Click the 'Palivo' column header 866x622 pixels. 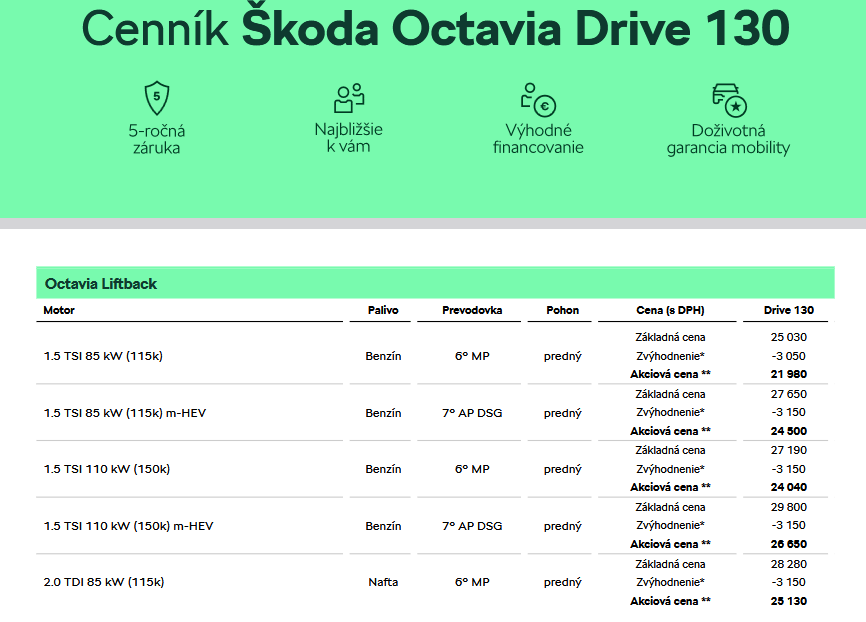click(x=383, y=310)
